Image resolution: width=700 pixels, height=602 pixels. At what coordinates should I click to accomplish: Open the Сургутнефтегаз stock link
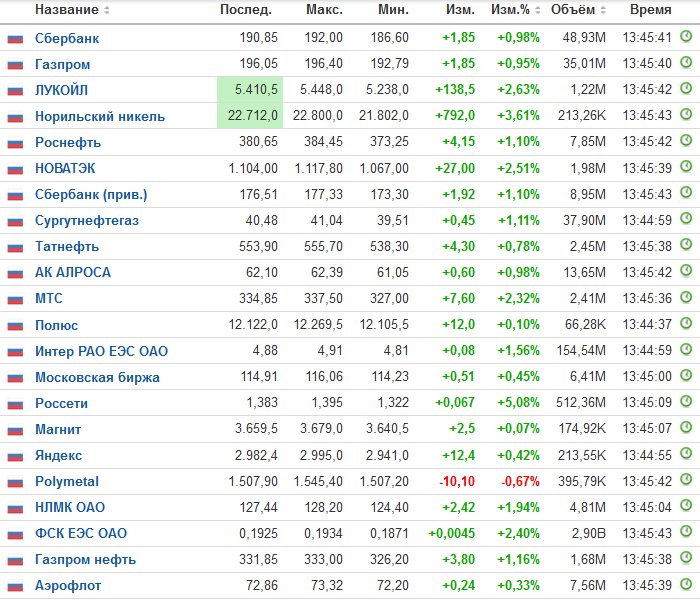[87, 221]
